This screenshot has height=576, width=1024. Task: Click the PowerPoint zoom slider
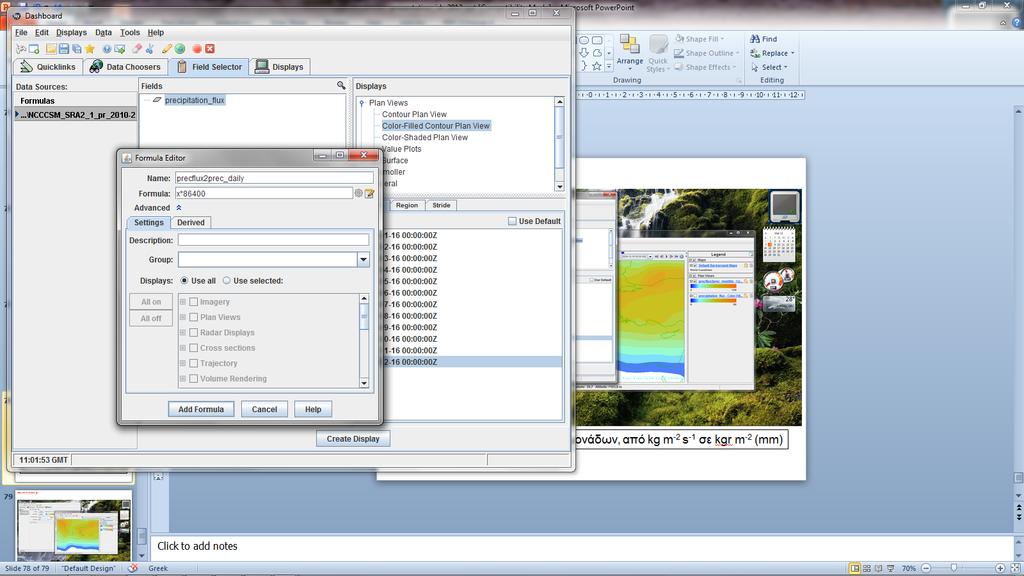click(954, 569)
